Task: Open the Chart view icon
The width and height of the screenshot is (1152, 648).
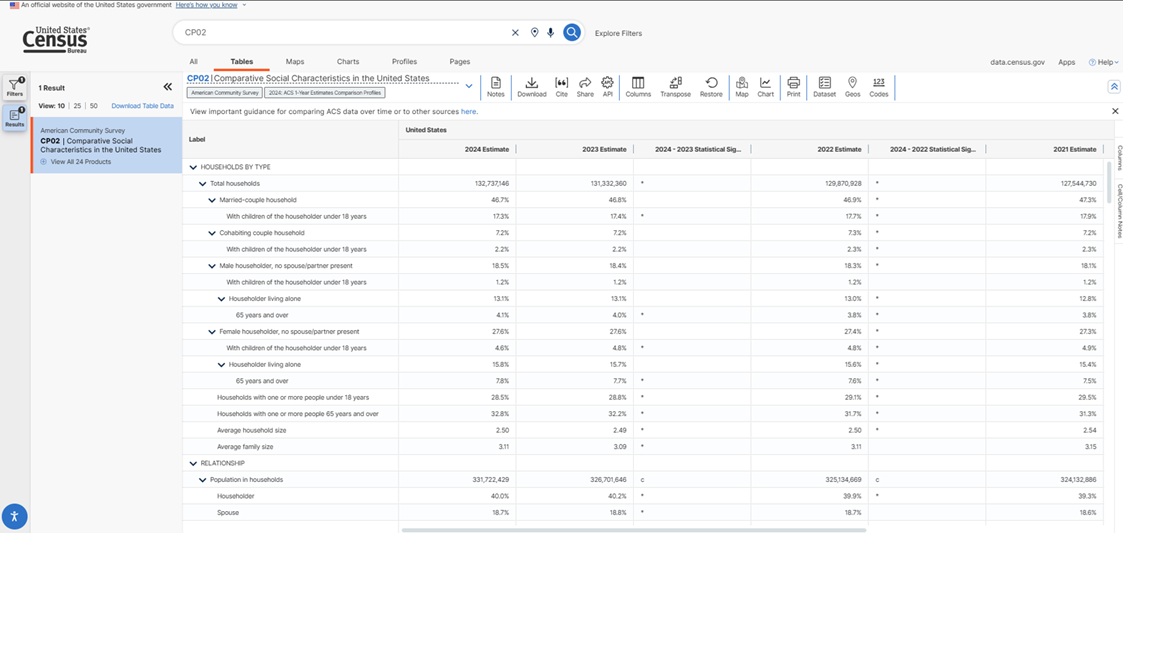Action: tap(766, 87)
